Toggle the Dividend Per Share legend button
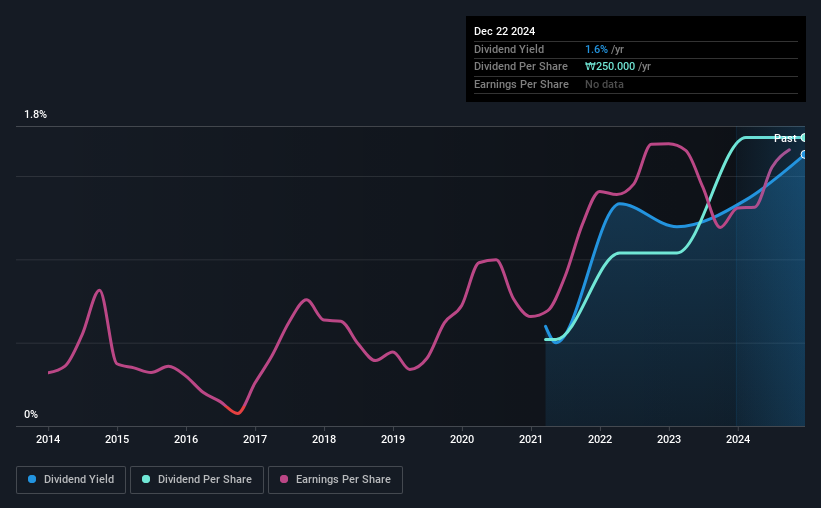Image resolution: width=821 pixels, height=508 pixels. click(197, 480)
